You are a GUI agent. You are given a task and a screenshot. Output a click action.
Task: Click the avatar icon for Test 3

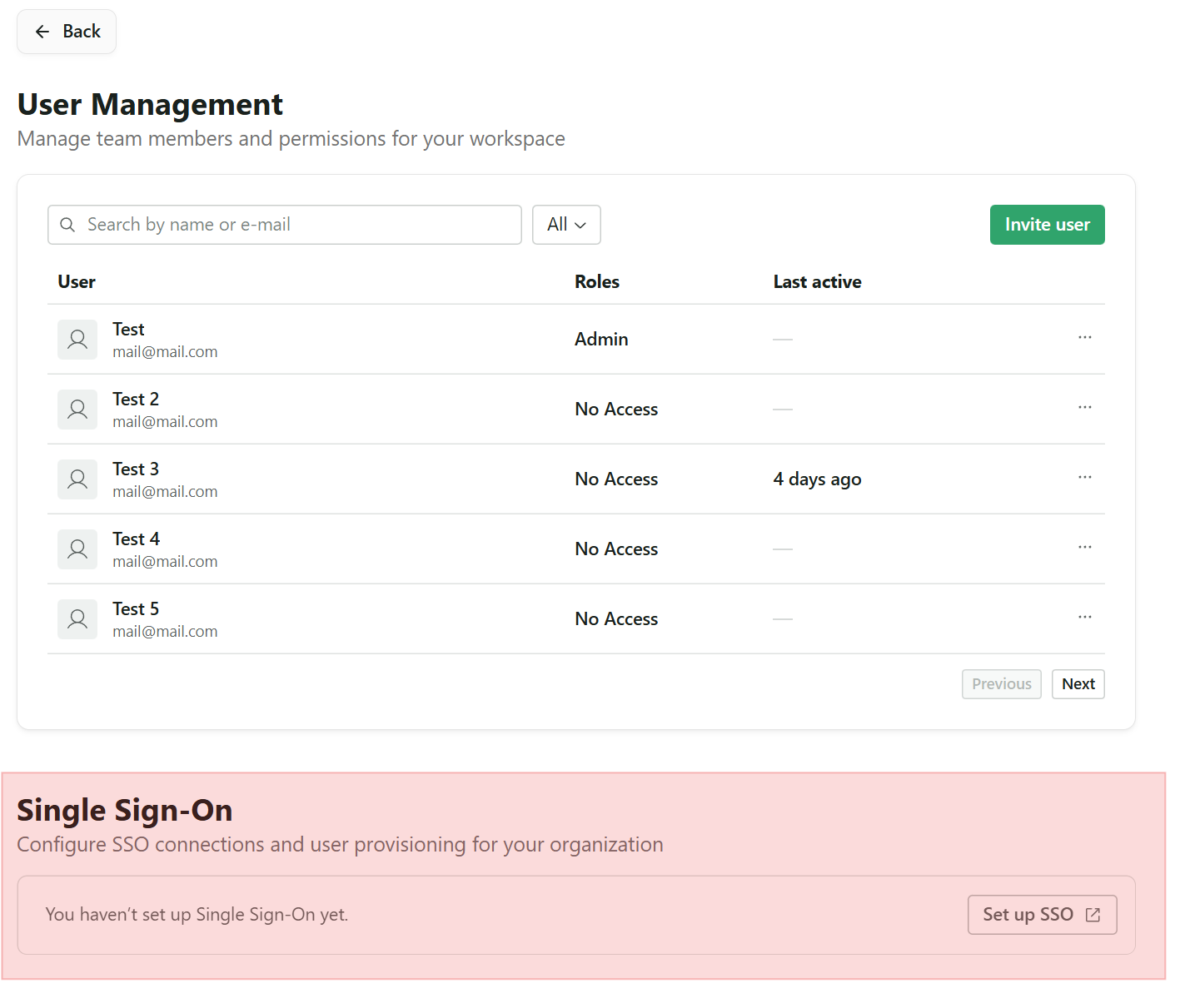[77, 479]
